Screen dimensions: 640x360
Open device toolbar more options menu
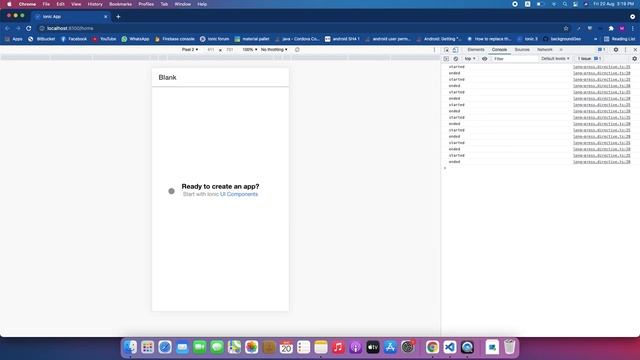click(434, 50)
